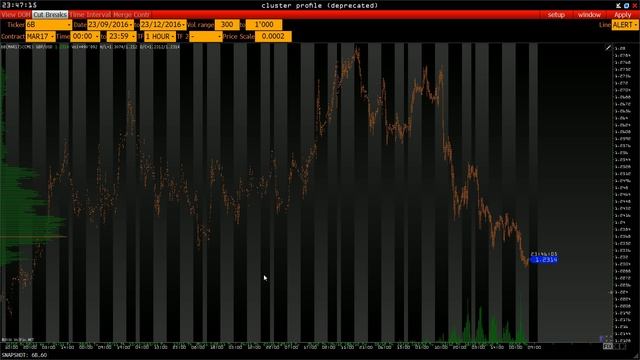Open the start date picker 23/09/2016
The image size is (640, 360).
click(110, 25)
